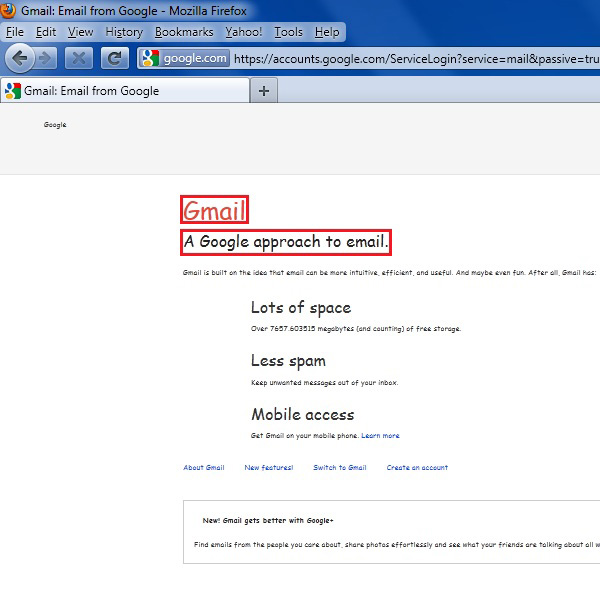Click 'Keep unwanted messages out of your inbox'
Viewport: 600px width, 600px height.
coord(324,382)
